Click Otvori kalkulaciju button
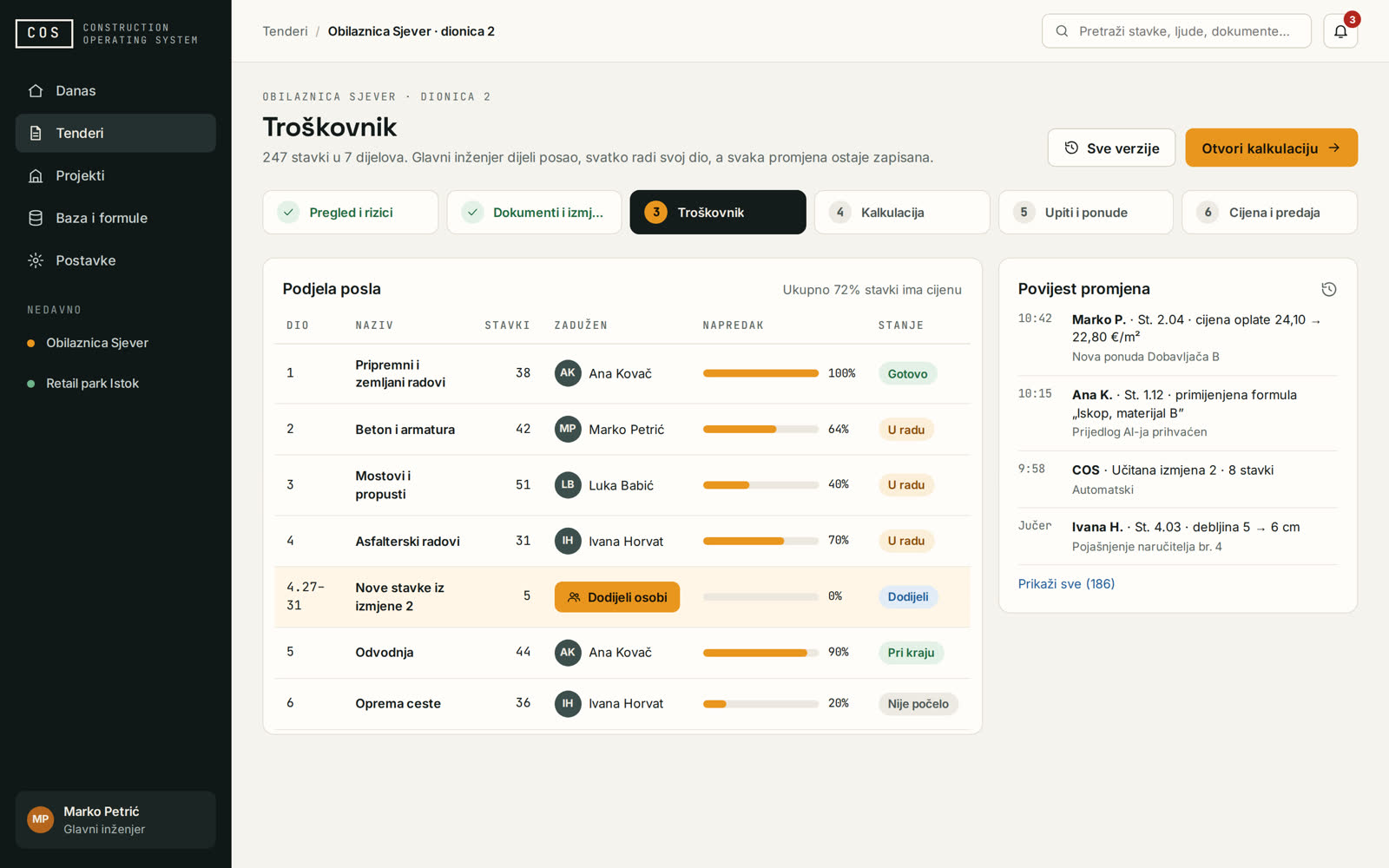Screen dimensions: 1389x868 pyautogui.click(x=1272, y=148)
